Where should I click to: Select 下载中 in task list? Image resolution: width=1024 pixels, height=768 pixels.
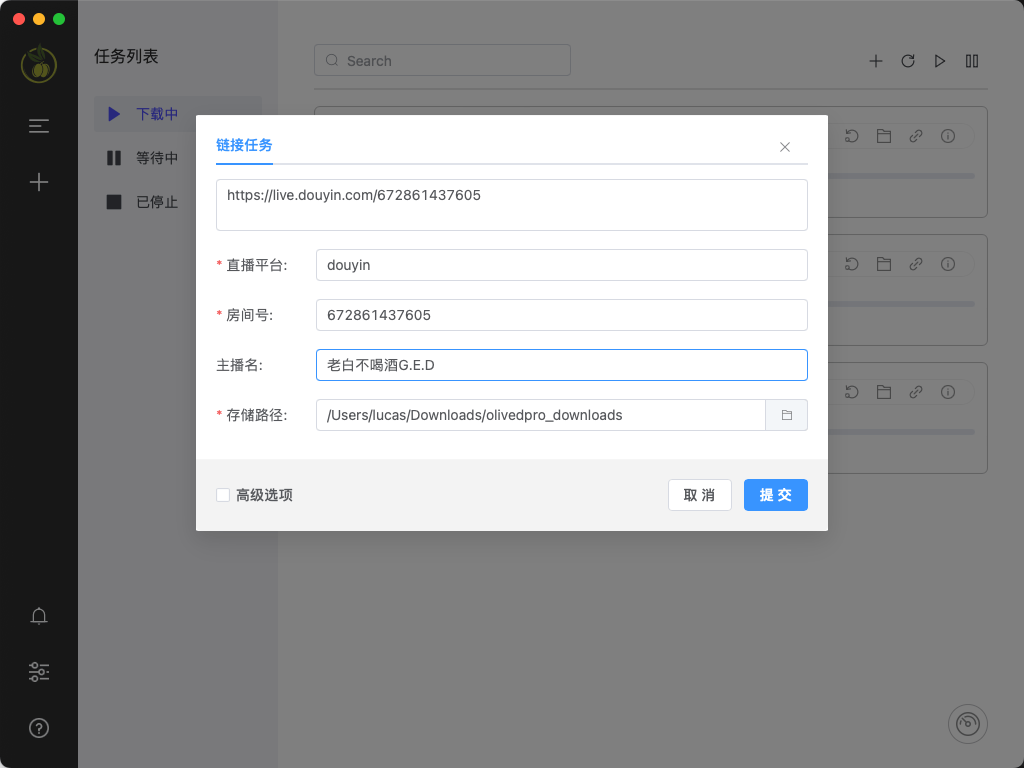coord(157,114)
